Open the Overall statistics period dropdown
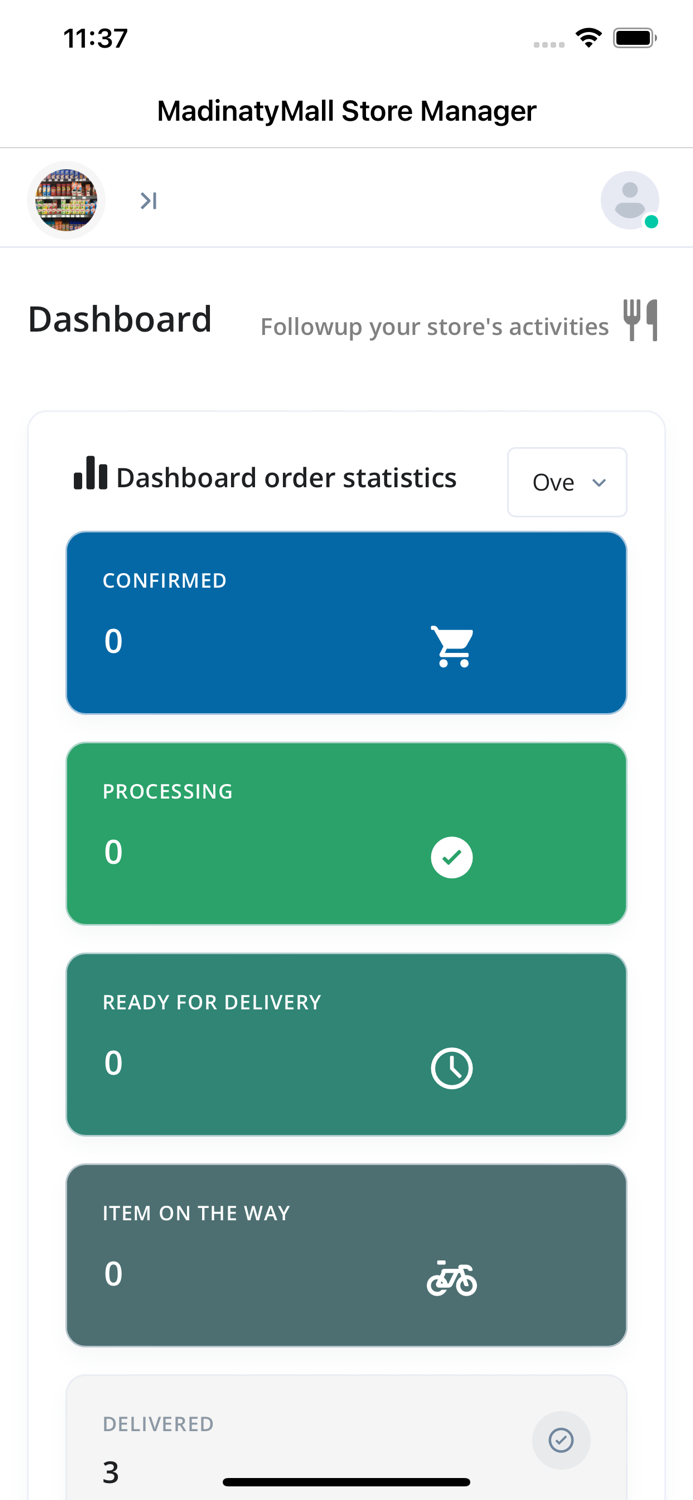The height and width of the screenshot is (1500, 693). click(566, 482)
